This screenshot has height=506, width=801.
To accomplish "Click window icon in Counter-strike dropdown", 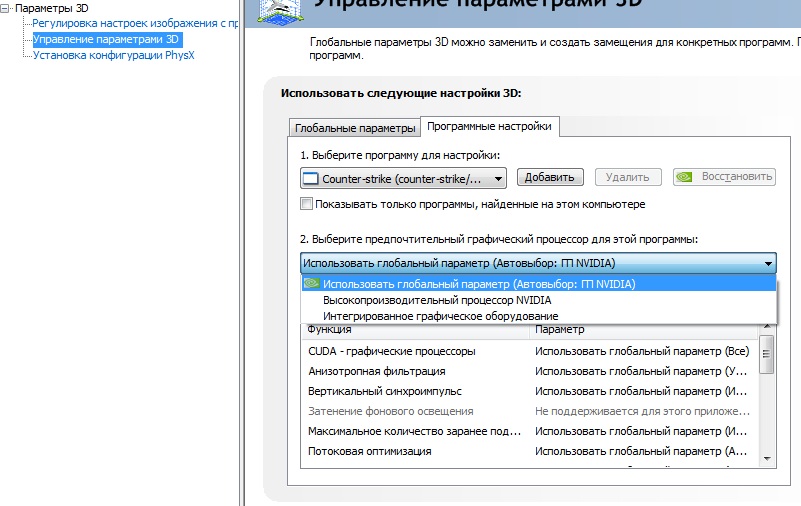I will click(310, 179).
